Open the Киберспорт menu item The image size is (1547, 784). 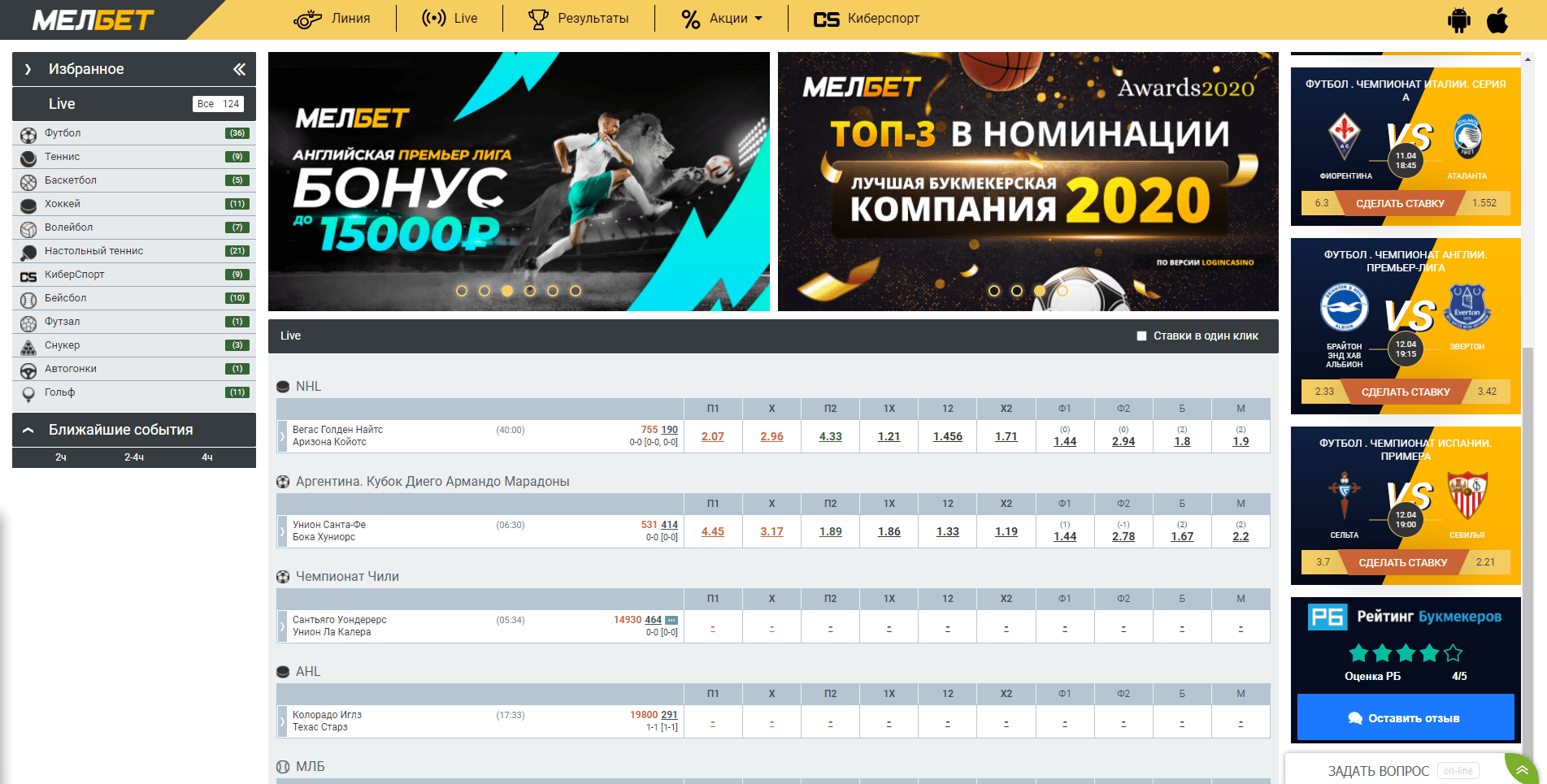point(867,19)
